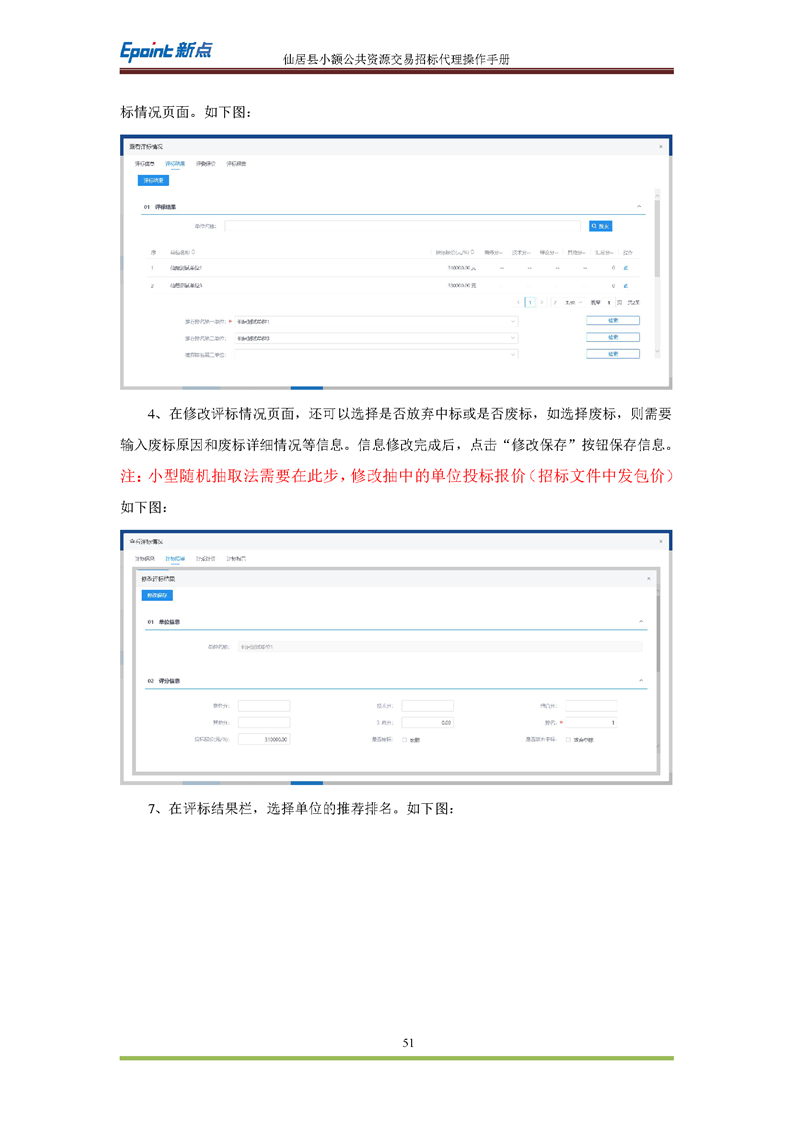The width and height of the screenshot is (793, 1122).
Task: Click the blue 修改保存 button
Action: [x=157, y=595]
